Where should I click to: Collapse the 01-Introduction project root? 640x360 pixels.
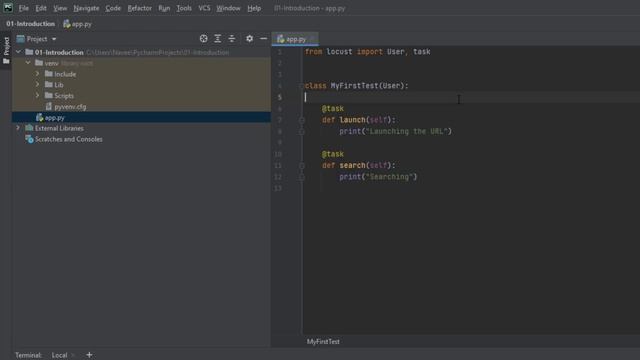tap(18, 52)
